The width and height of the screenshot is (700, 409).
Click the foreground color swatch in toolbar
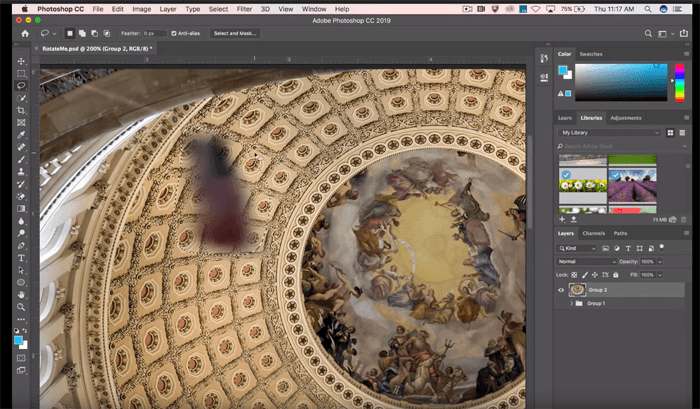point(18,341)
